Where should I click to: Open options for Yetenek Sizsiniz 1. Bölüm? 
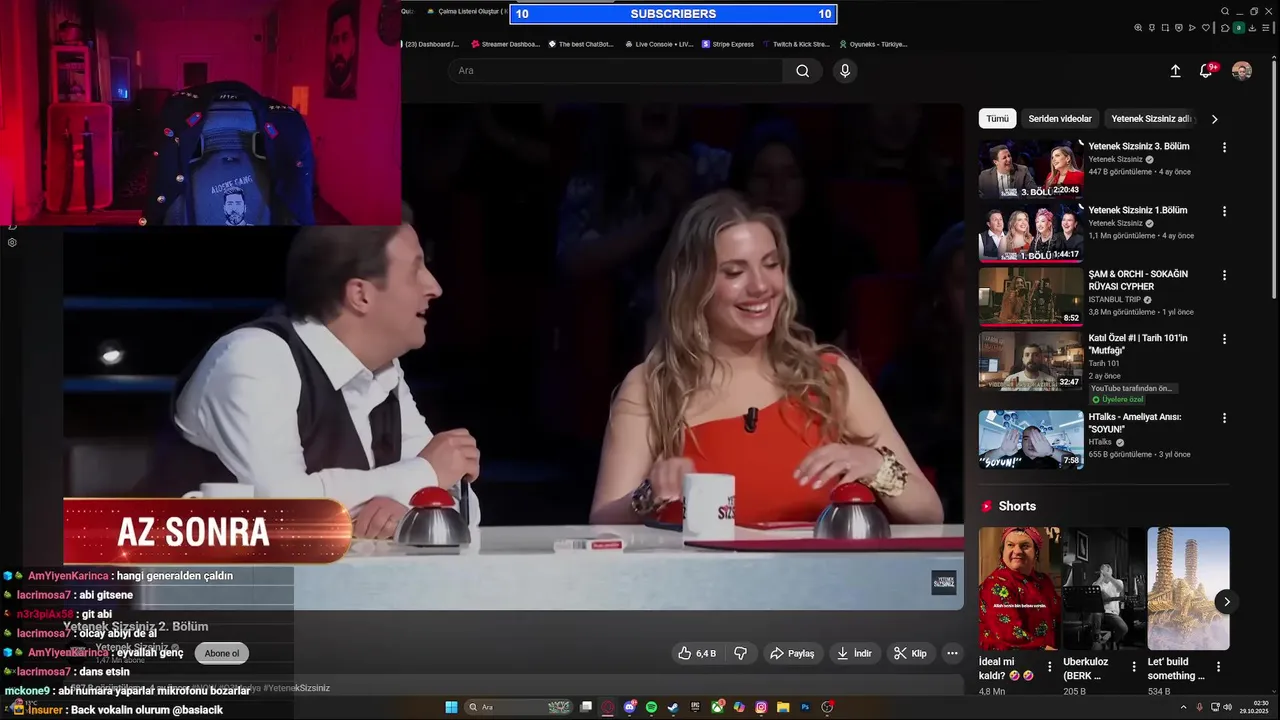coord(1224,211)
